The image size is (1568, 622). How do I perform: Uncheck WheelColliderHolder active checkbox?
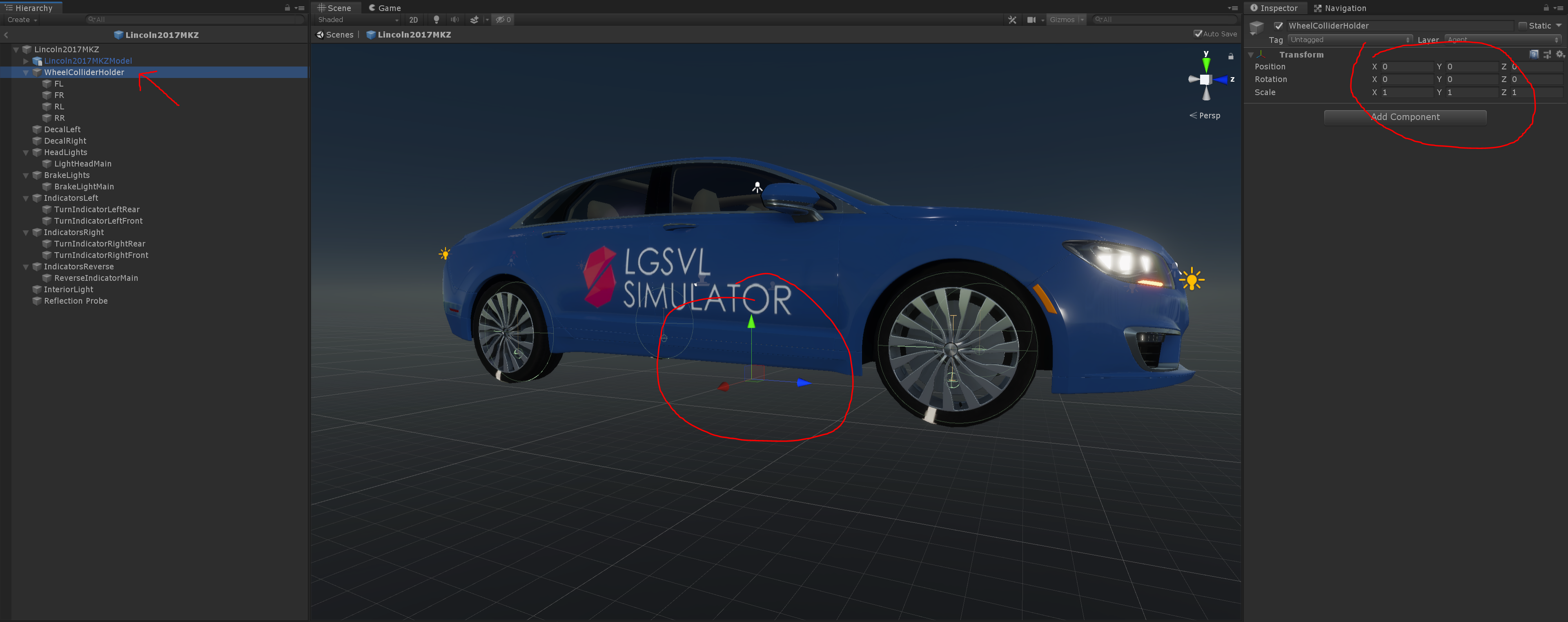[x=1278, y=26]
